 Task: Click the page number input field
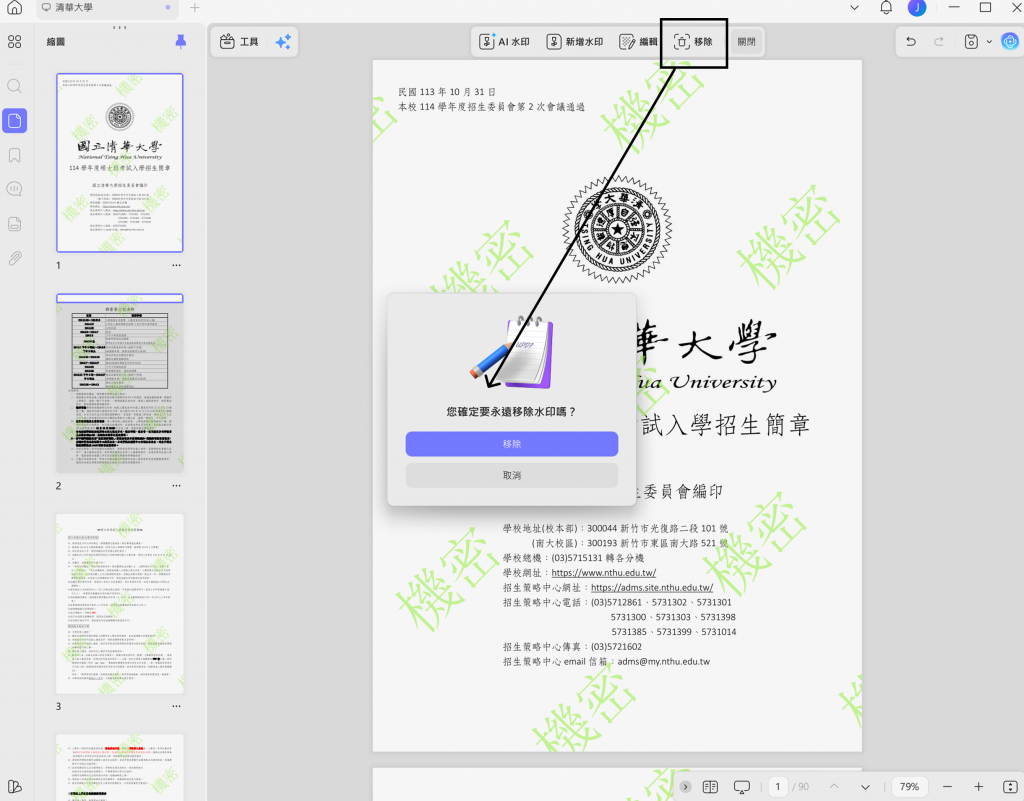coord(778,787)
